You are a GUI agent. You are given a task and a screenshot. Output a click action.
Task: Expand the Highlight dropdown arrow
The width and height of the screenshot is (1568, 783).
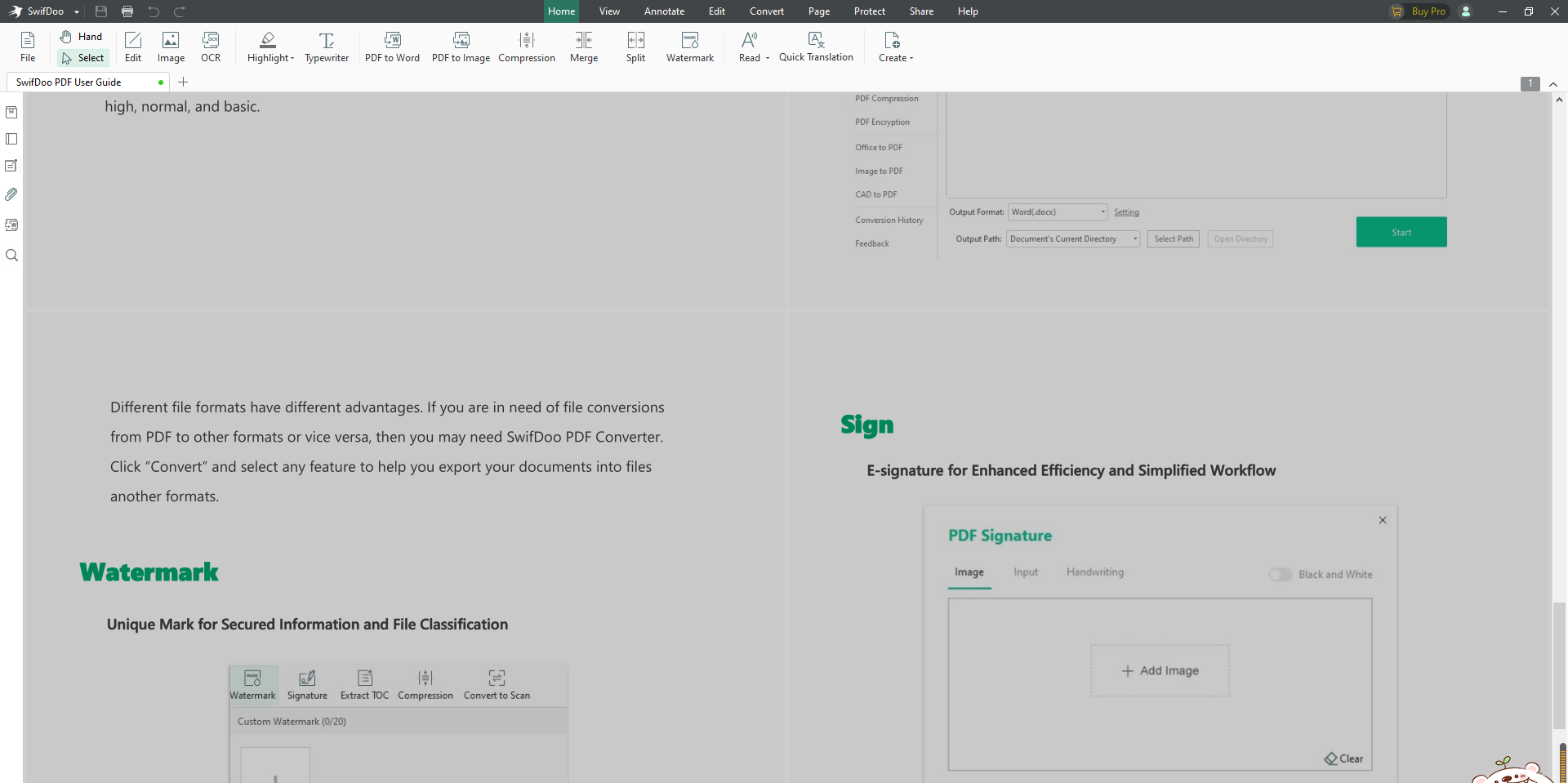[292, 59]
